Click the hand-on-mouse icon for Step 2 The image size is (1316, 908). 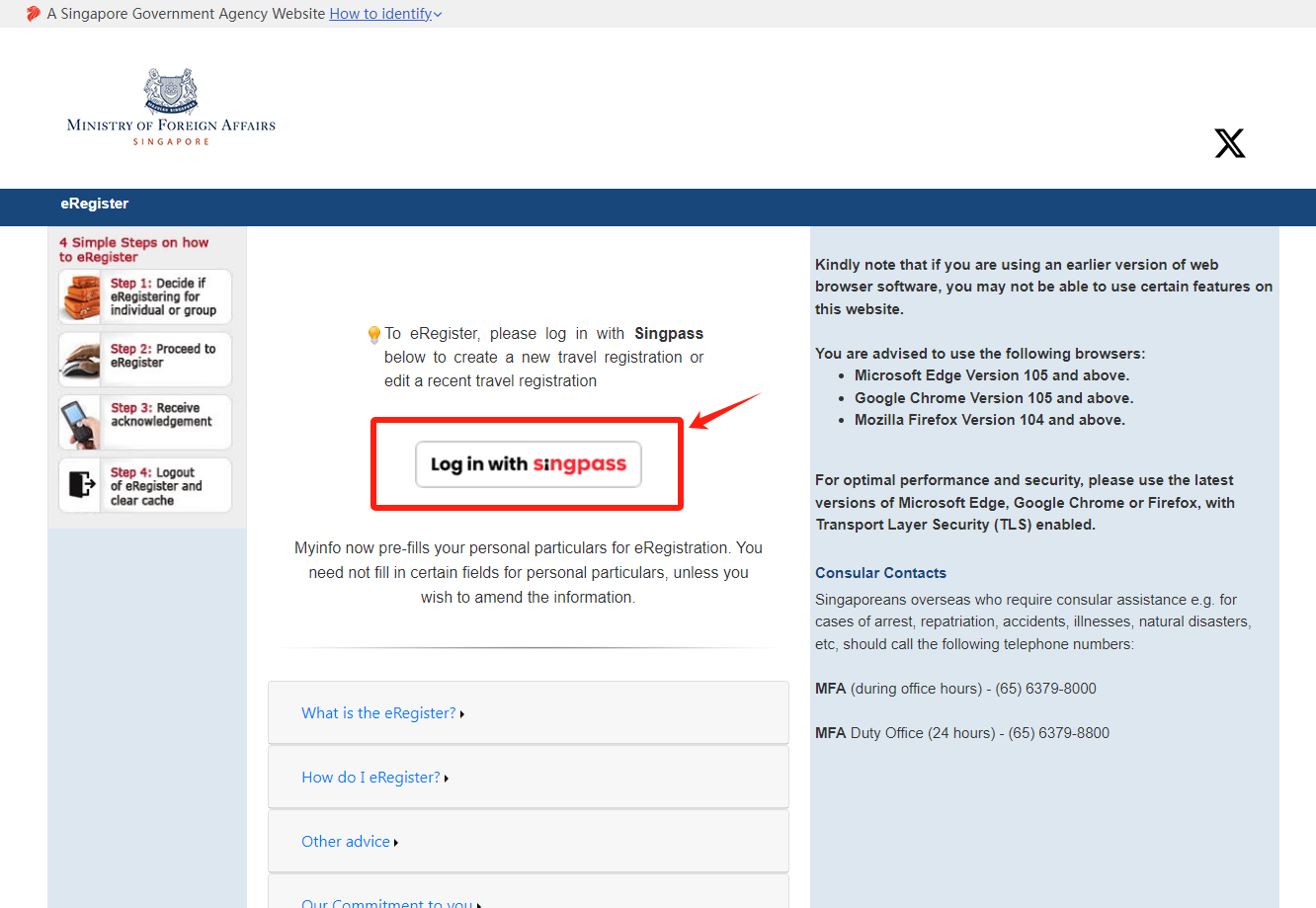81,359
